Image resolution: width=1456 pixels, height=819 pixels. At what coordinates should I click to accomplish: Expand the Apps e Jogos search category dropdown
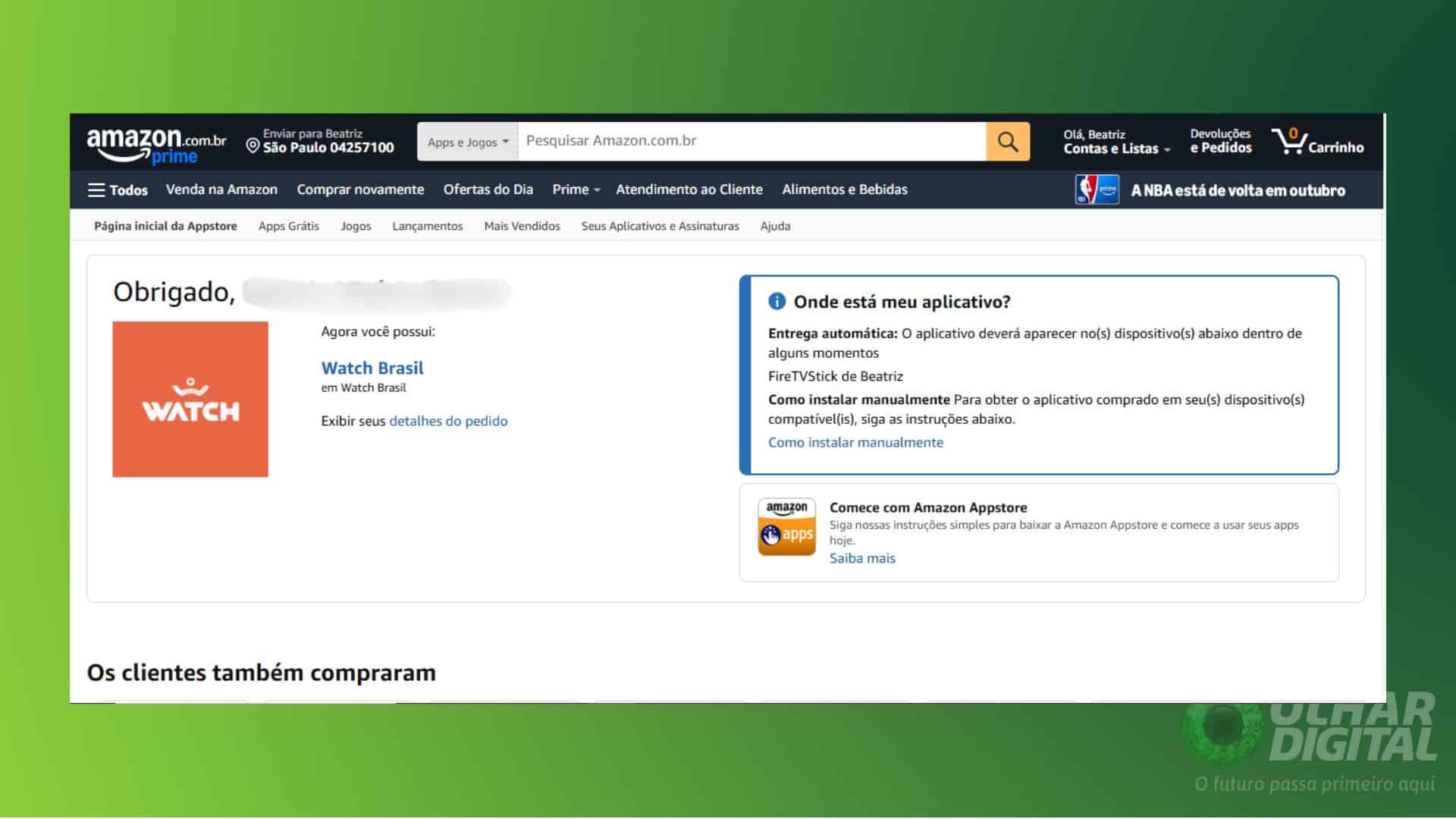[467, 141]
